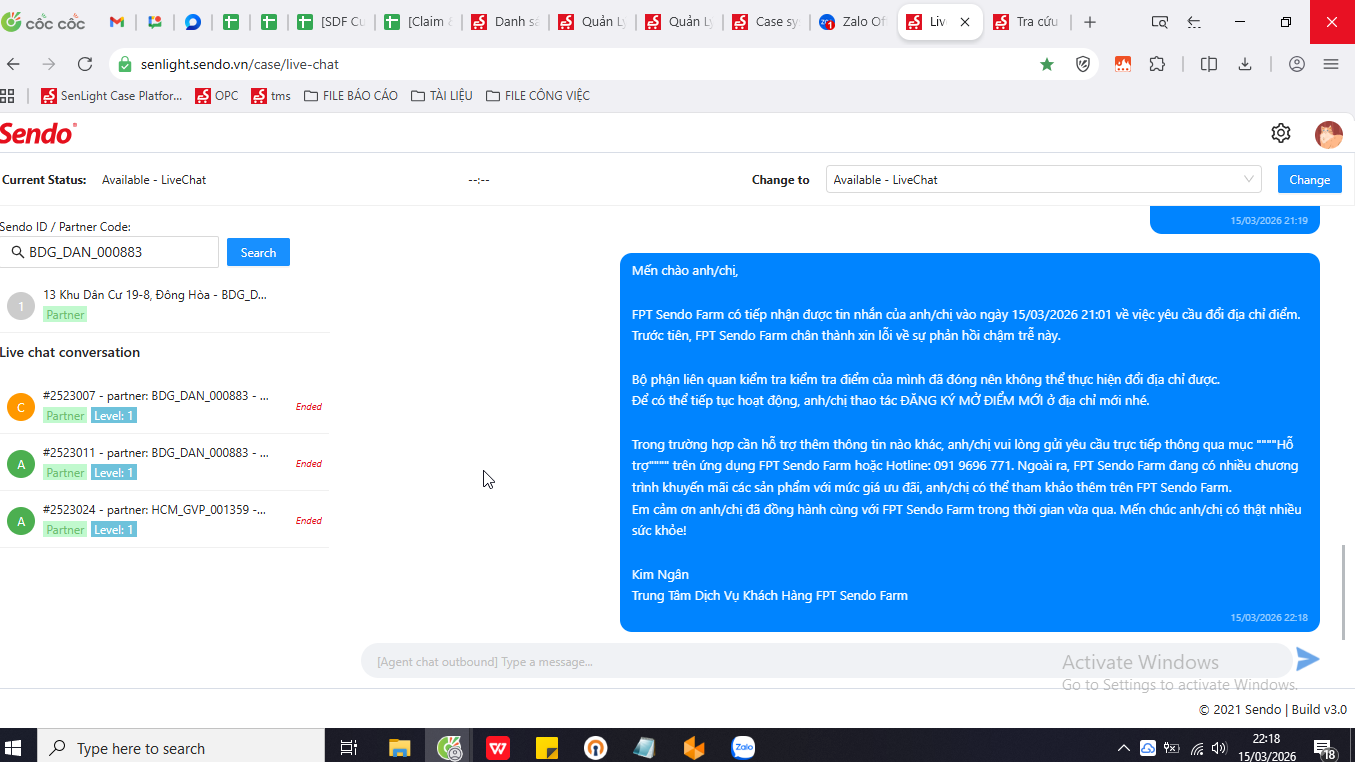Open a new browser tab
Image resolution: width=1355 pixels, height=762 pixels.
1090,22
